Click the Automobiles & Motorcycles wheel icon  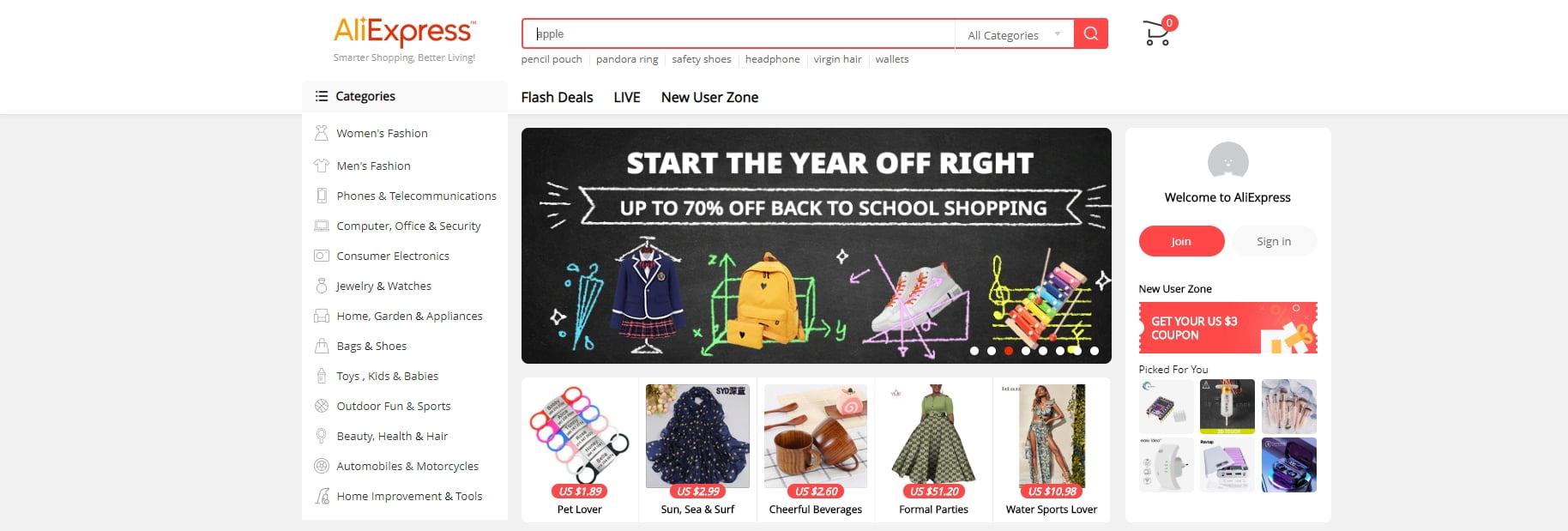click(x=322, y=466)
